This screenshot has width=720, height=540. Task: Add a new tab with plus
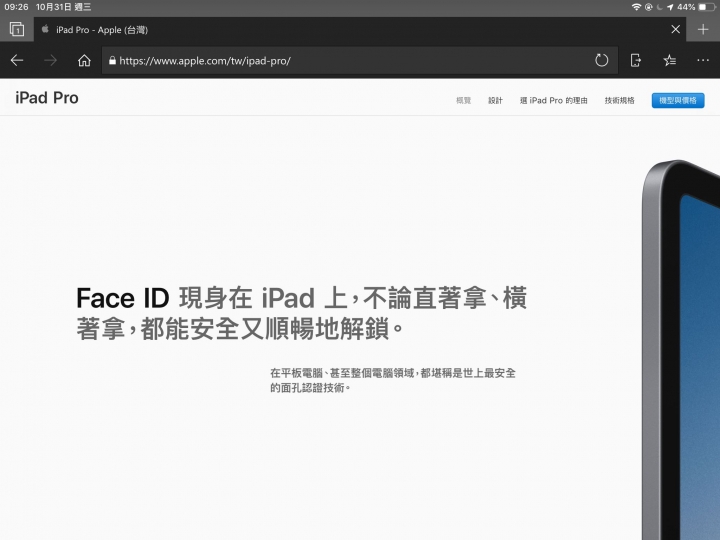click(x=703, y=30)
